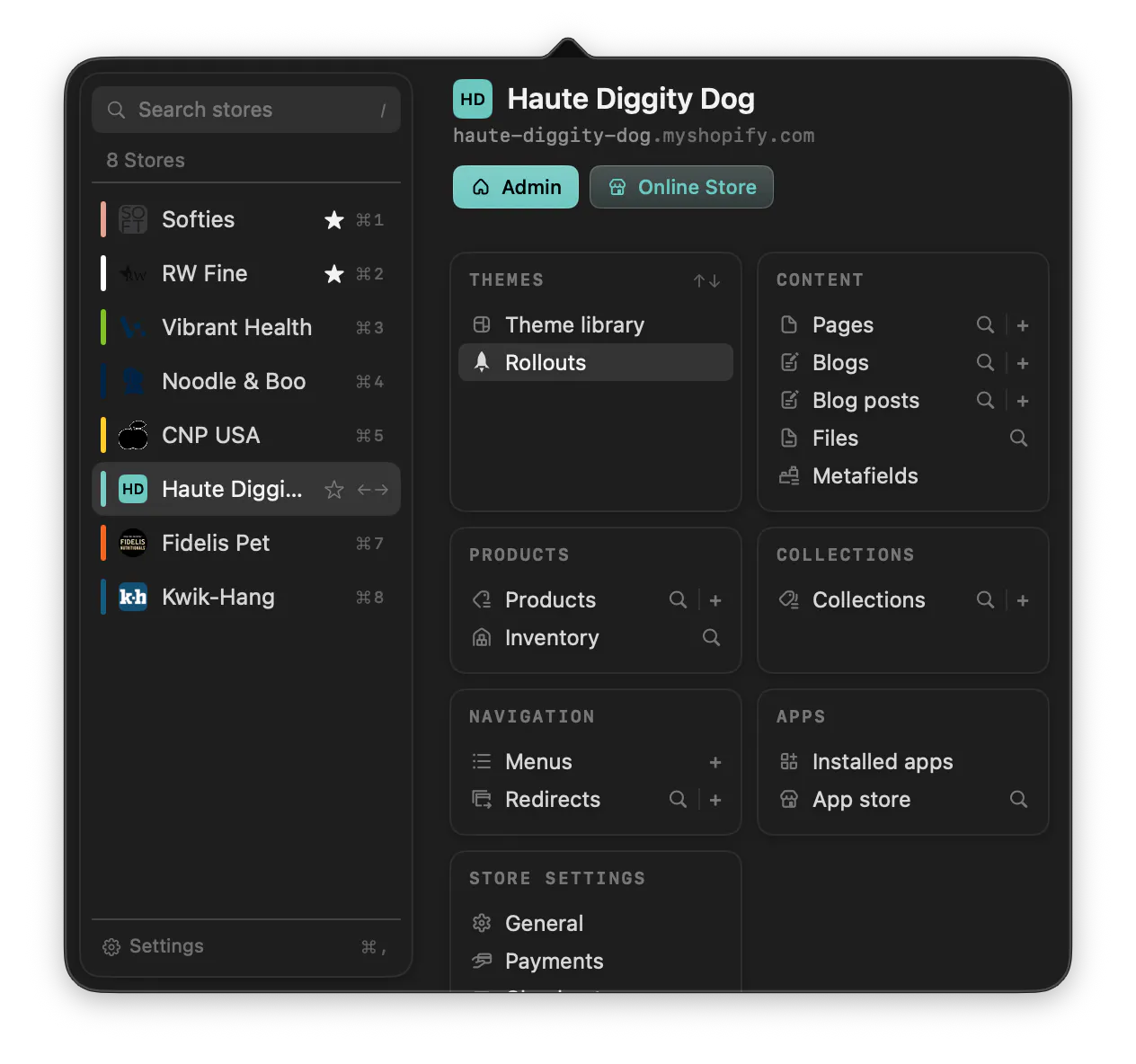The width and height of the screenshot is (1136, 1064).
Task: Search Blogs using its magnifier icon
Action: tap(985, 362)
